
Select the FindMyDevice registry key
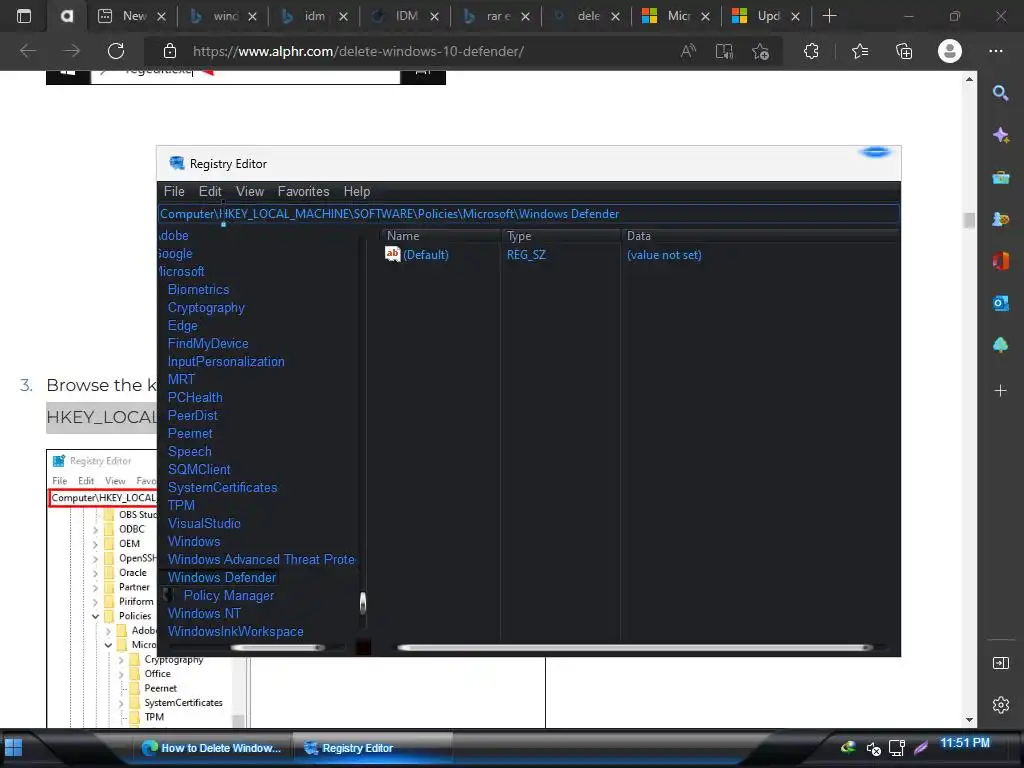[x=208, y=344]
